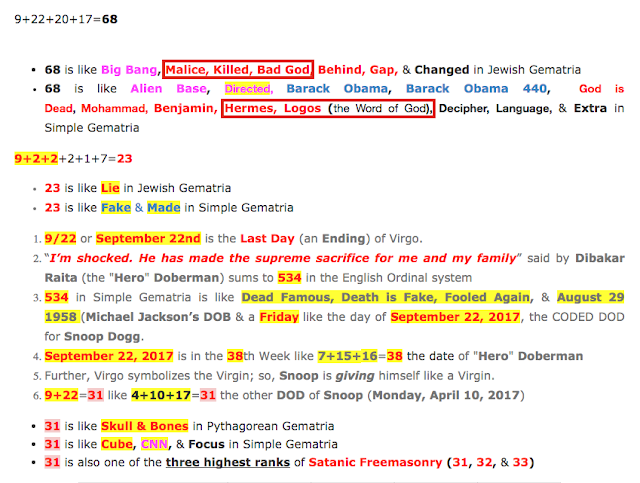
Task: Click the bold word "Ending"
Action: pyautogui.click(x=344, y=238)
